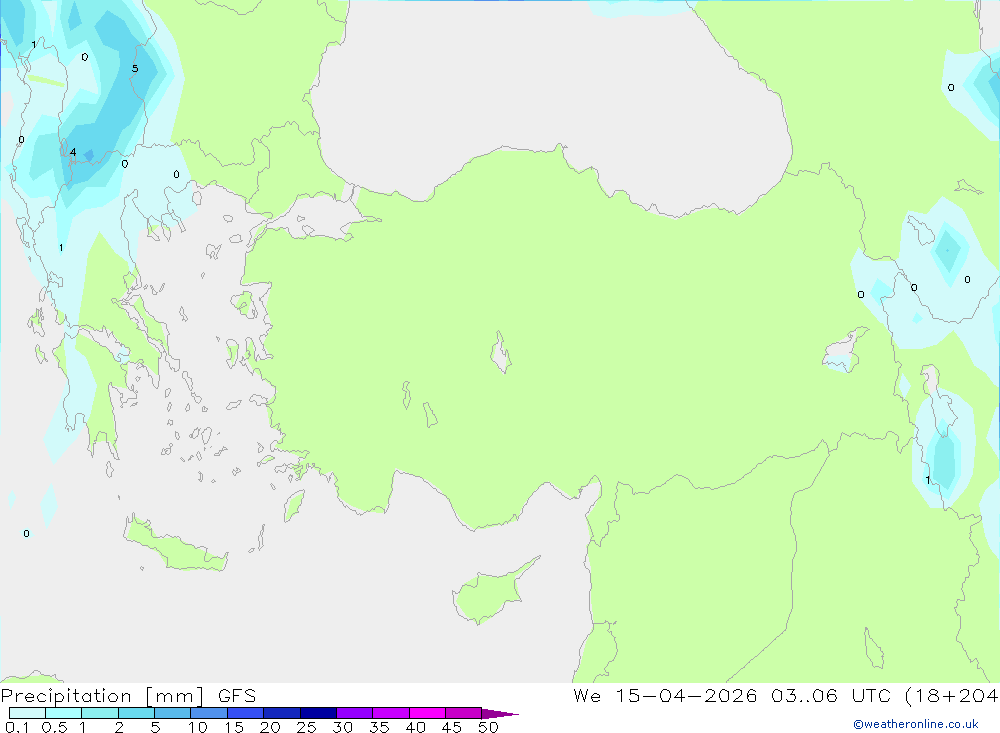1000x733 pixels.
Task: Choose the 20–25 mm legend color swatch
Action: (x=281, y=713)
